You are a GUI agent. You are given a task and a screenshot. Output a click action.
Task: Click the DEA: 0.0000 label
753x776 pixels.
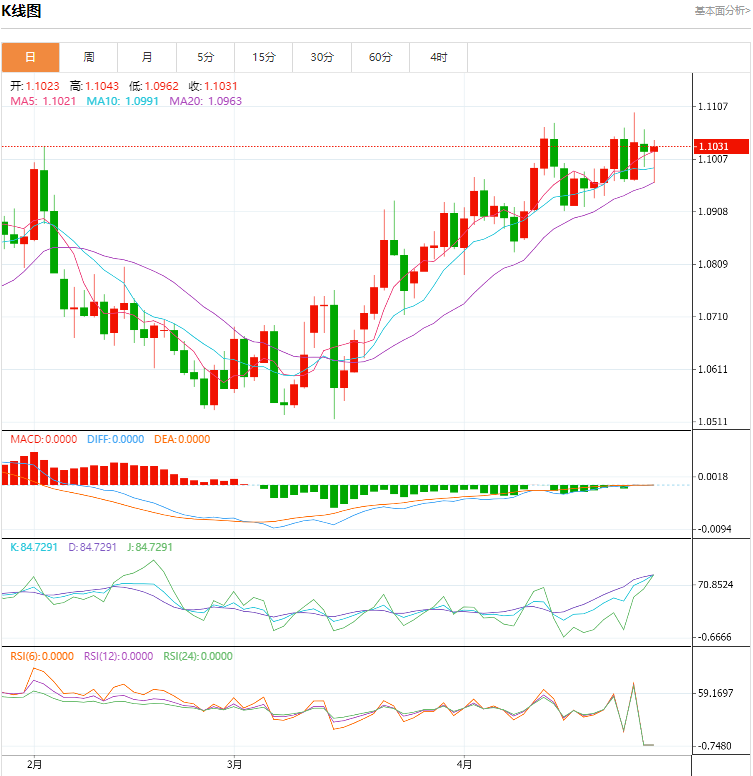182,439
